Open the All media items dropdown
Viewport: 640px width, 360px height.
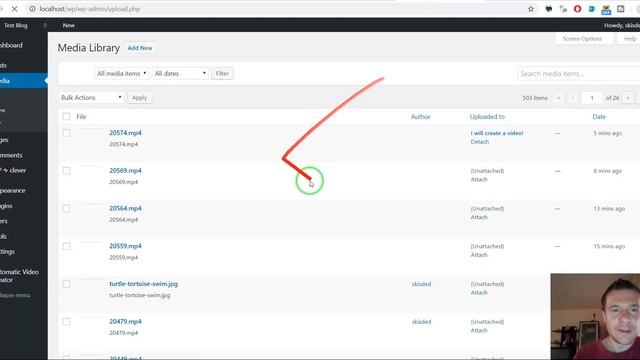121,73
